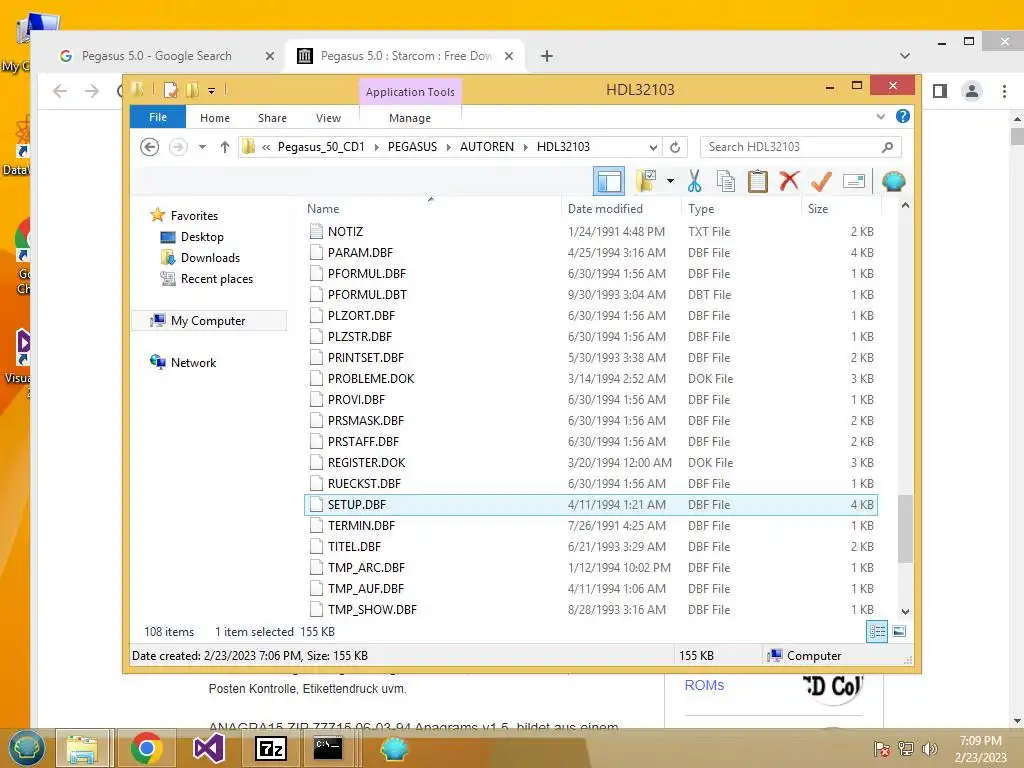The width and height of the screenshot is (1024, 768).
Task: Click AUTOREN in the address path
Action: point(487,147)
